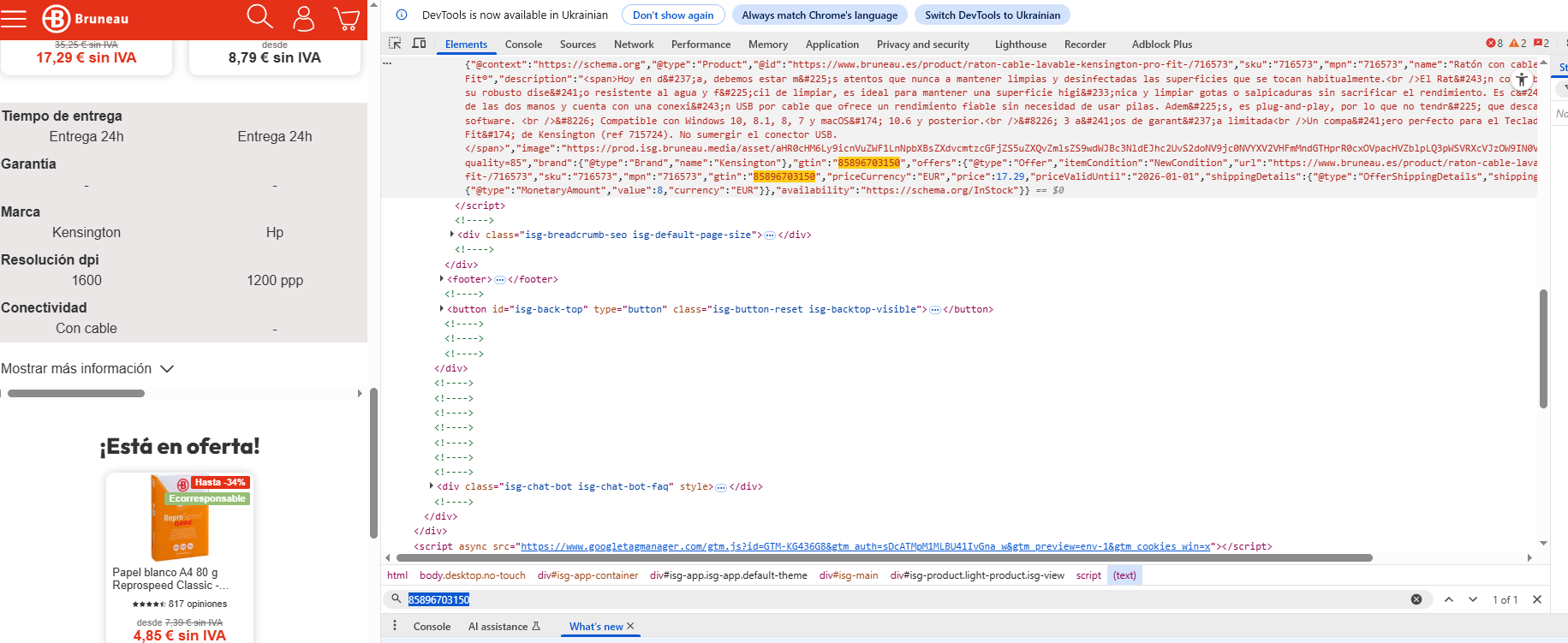Switch to the Console tab in top bar

click(x=523, y=44)
